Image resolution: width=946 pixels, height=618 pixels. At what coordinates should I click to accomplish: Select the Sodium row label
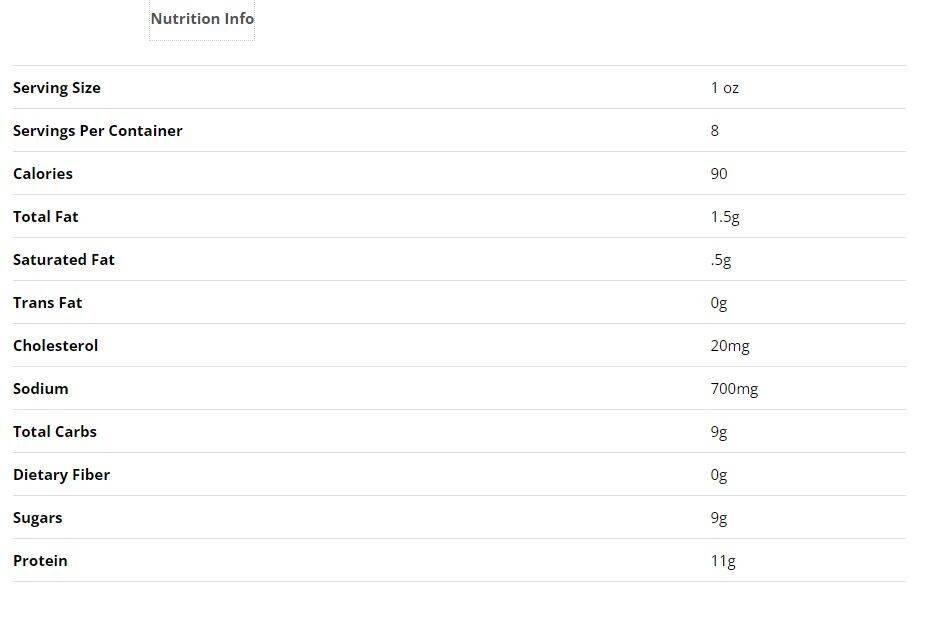(x=41, y=389)
